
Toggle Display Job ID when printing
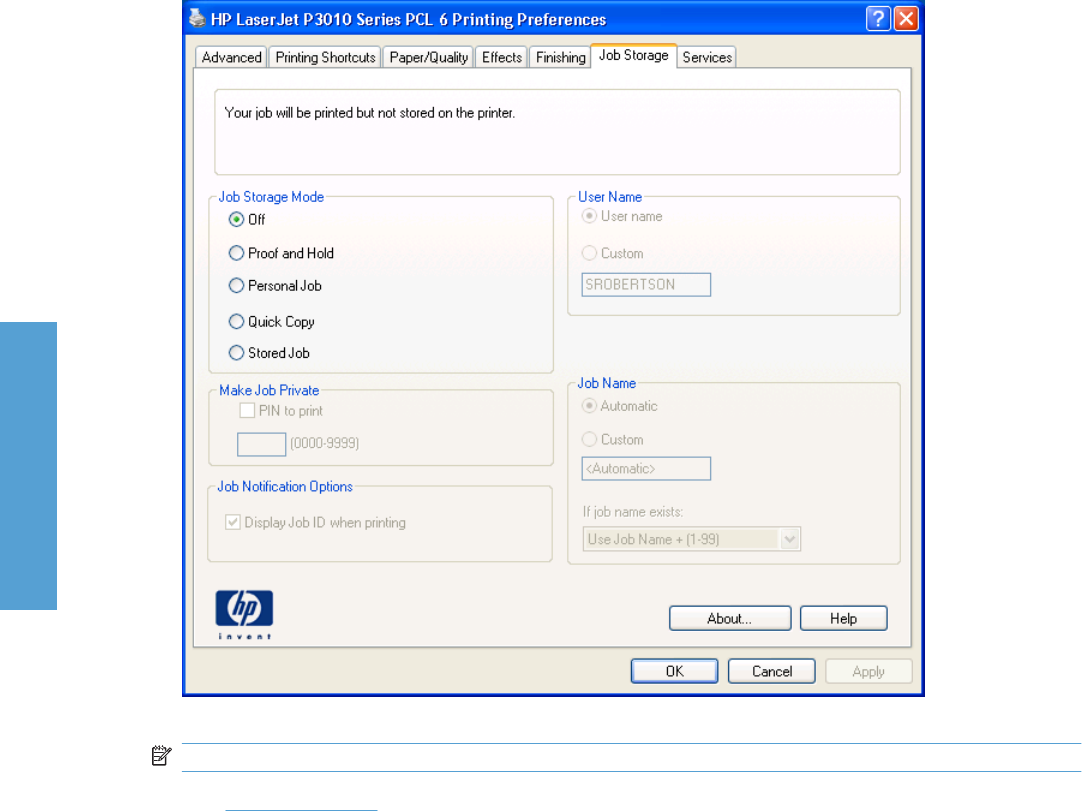coord(233,522)
